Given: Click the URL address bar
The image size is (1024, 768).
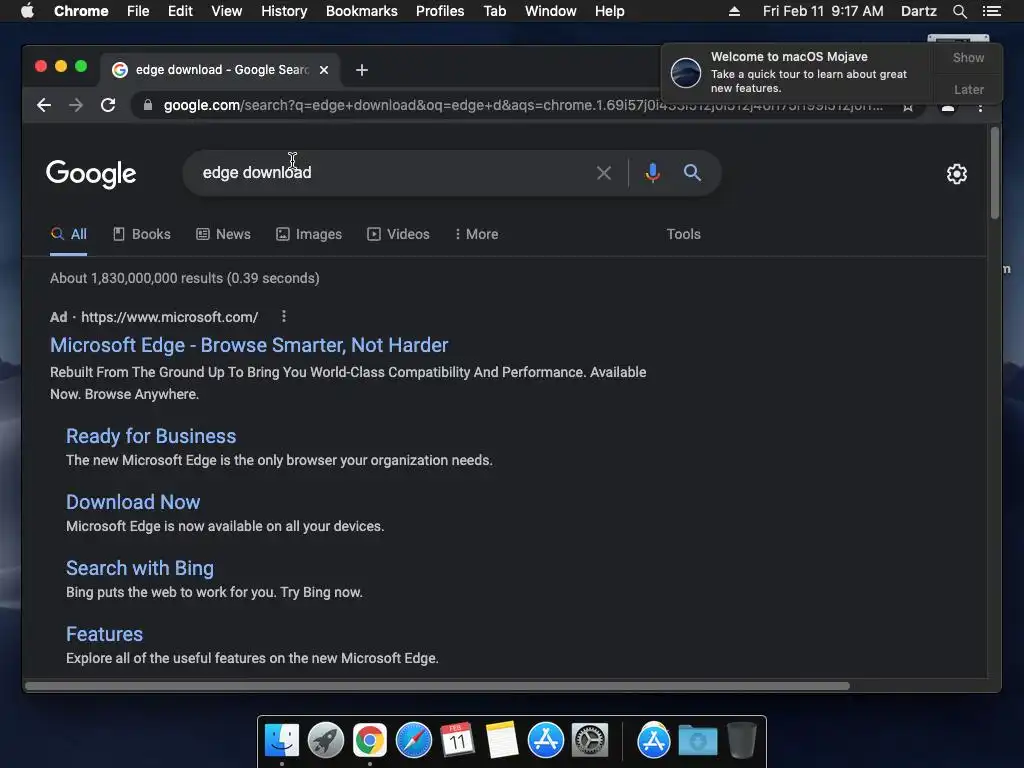Looking at the screenshot, I should tap(522, 105).
